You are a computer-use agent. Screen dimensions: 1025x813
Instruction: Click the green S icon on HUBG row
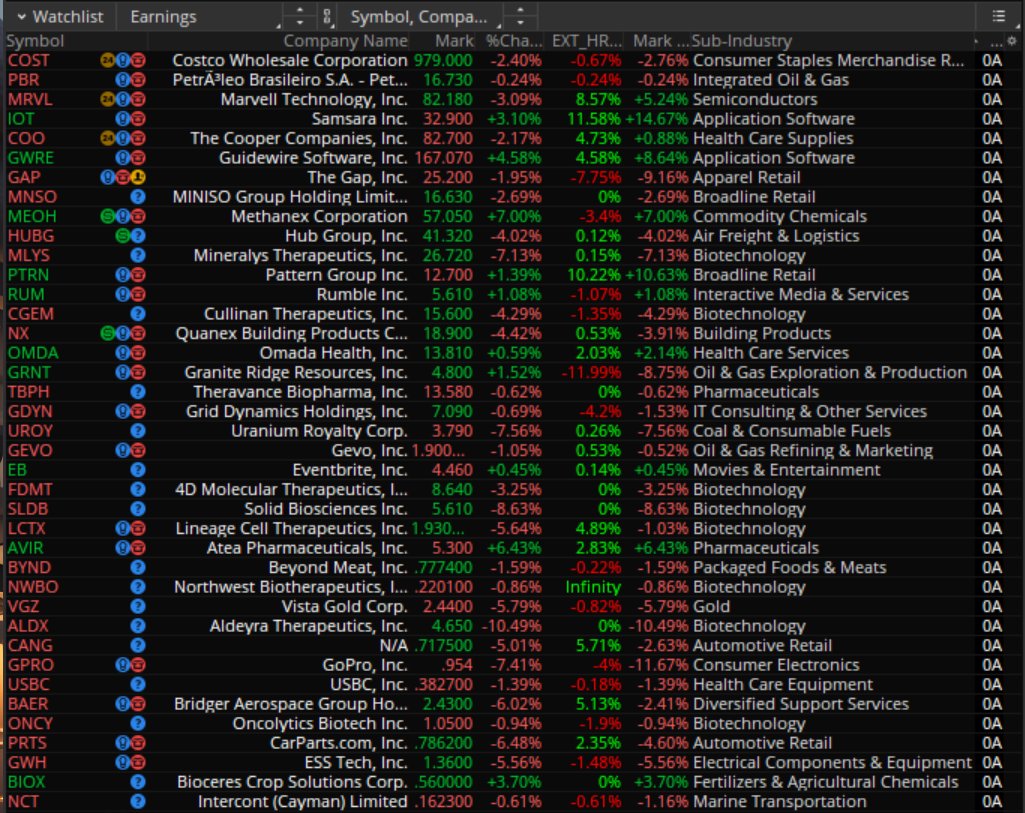122,236
